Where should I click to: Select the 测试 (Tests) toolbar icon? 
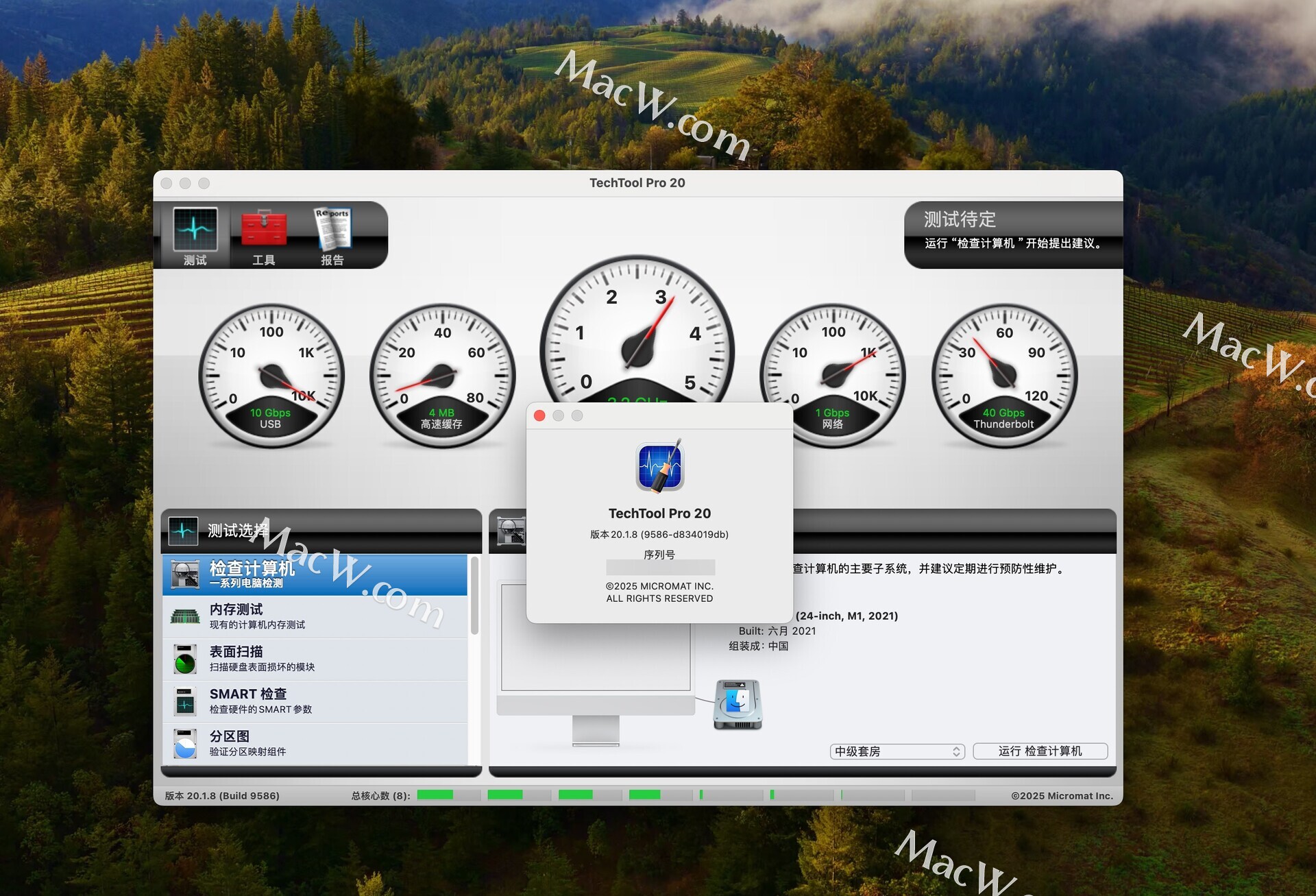point(195,236)
